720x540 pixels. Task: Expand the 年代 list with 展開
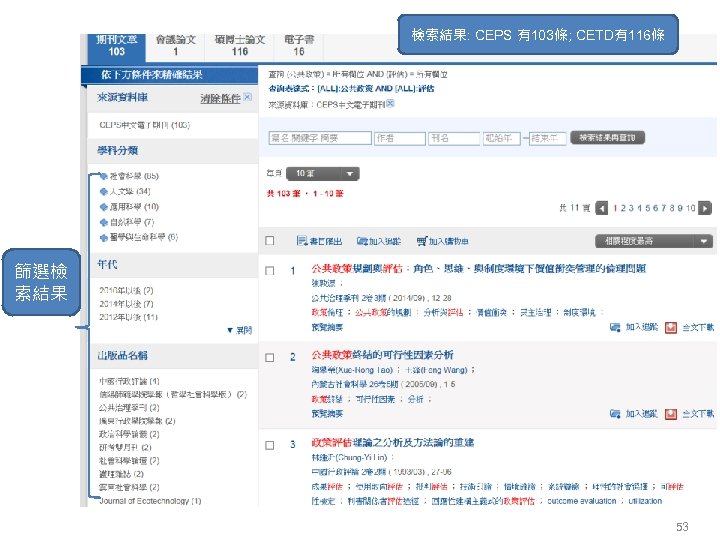coord(240,330)
